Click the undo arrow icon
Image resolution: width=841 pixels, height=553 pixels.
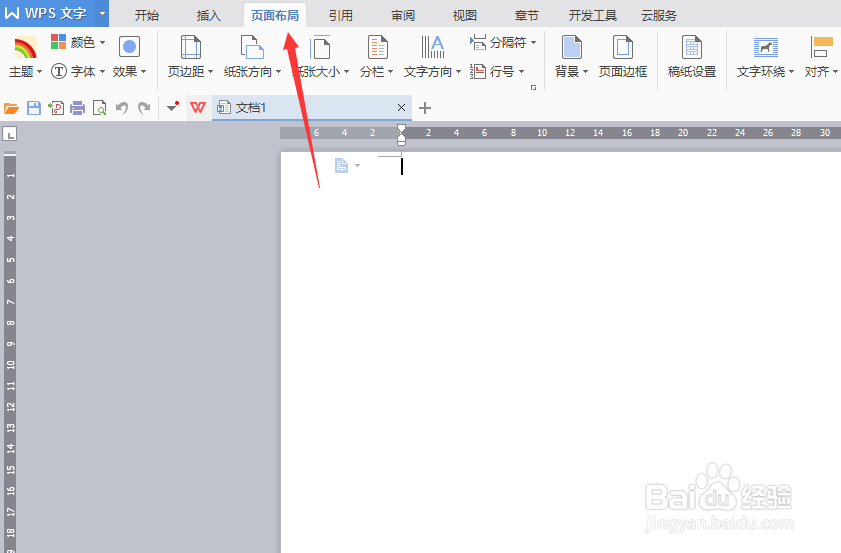[x=122, y=108]
